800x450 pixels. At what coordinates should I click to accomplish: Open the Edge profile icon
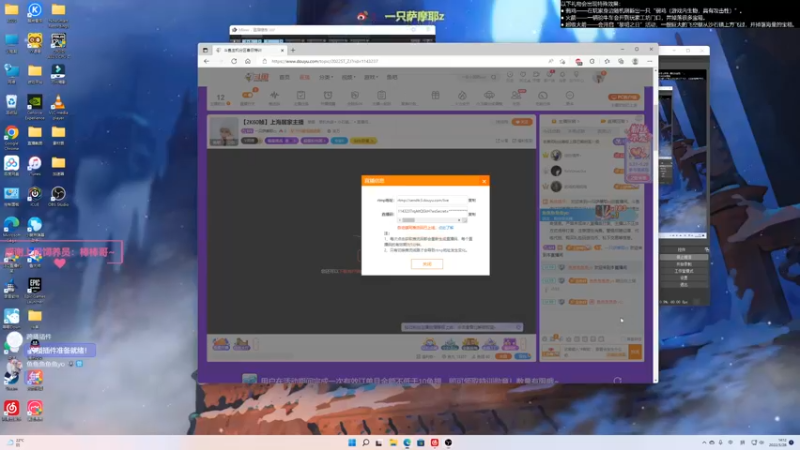tap(635, 61)
